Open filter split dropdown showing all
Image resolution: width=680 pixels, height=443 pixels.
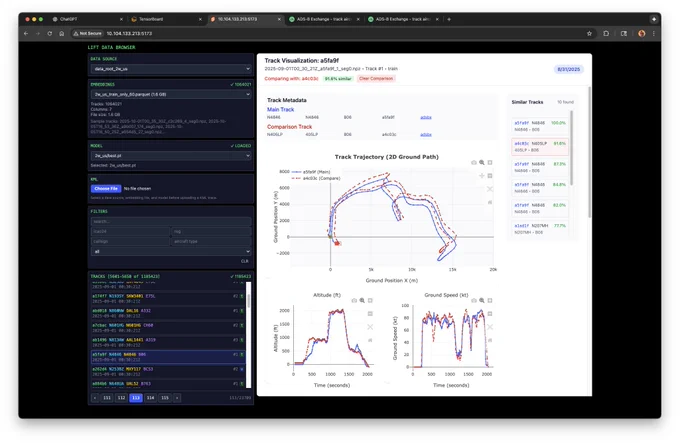(171, 251)
